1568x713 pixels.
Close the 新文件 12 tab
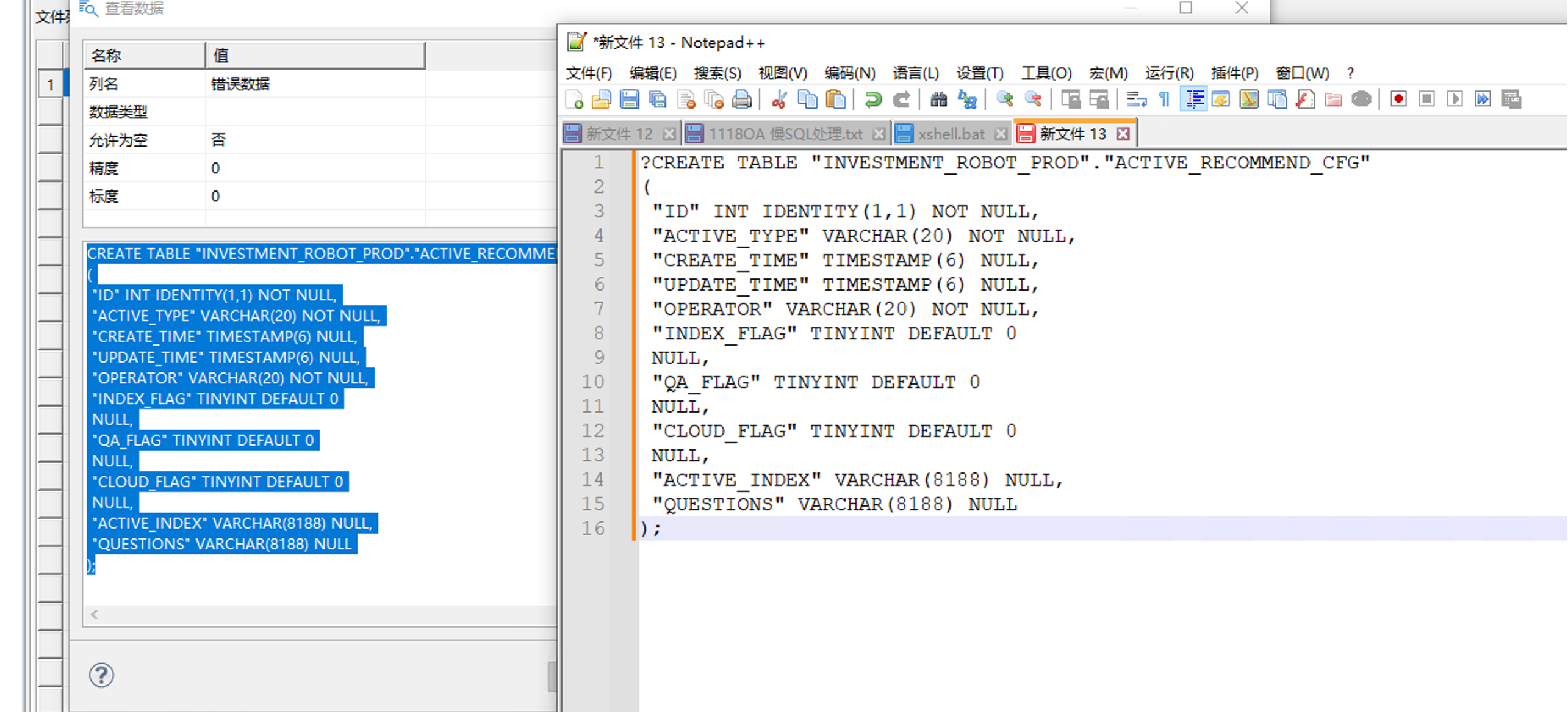point(669,134)
